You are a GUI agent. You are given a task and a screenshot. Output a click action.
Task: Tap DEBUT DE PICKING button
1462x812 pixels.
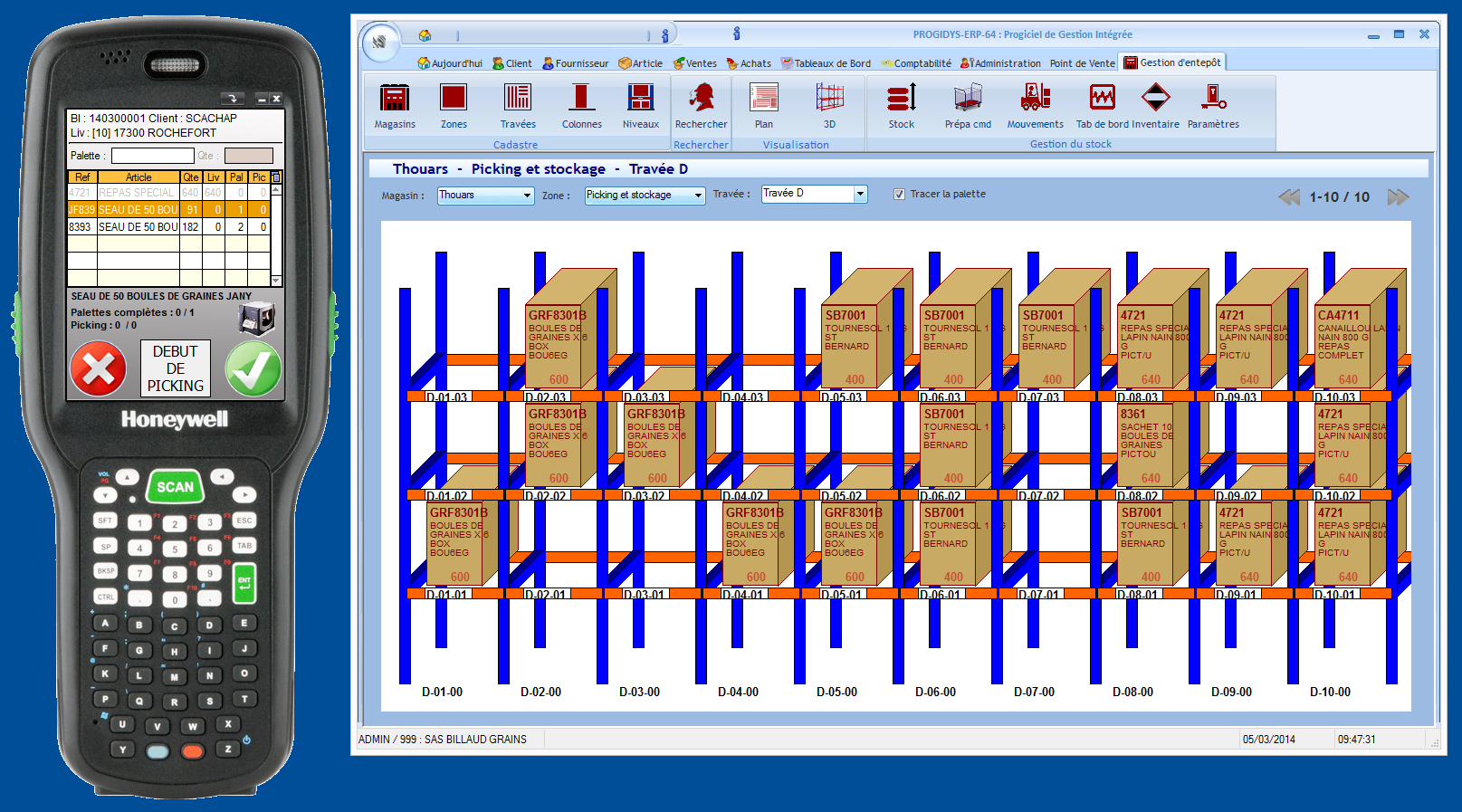click(176, 368)
